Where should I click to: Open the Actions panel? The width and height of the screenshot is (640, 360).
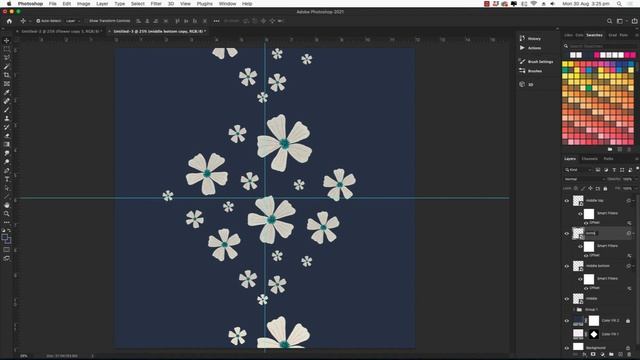point(531,48)
